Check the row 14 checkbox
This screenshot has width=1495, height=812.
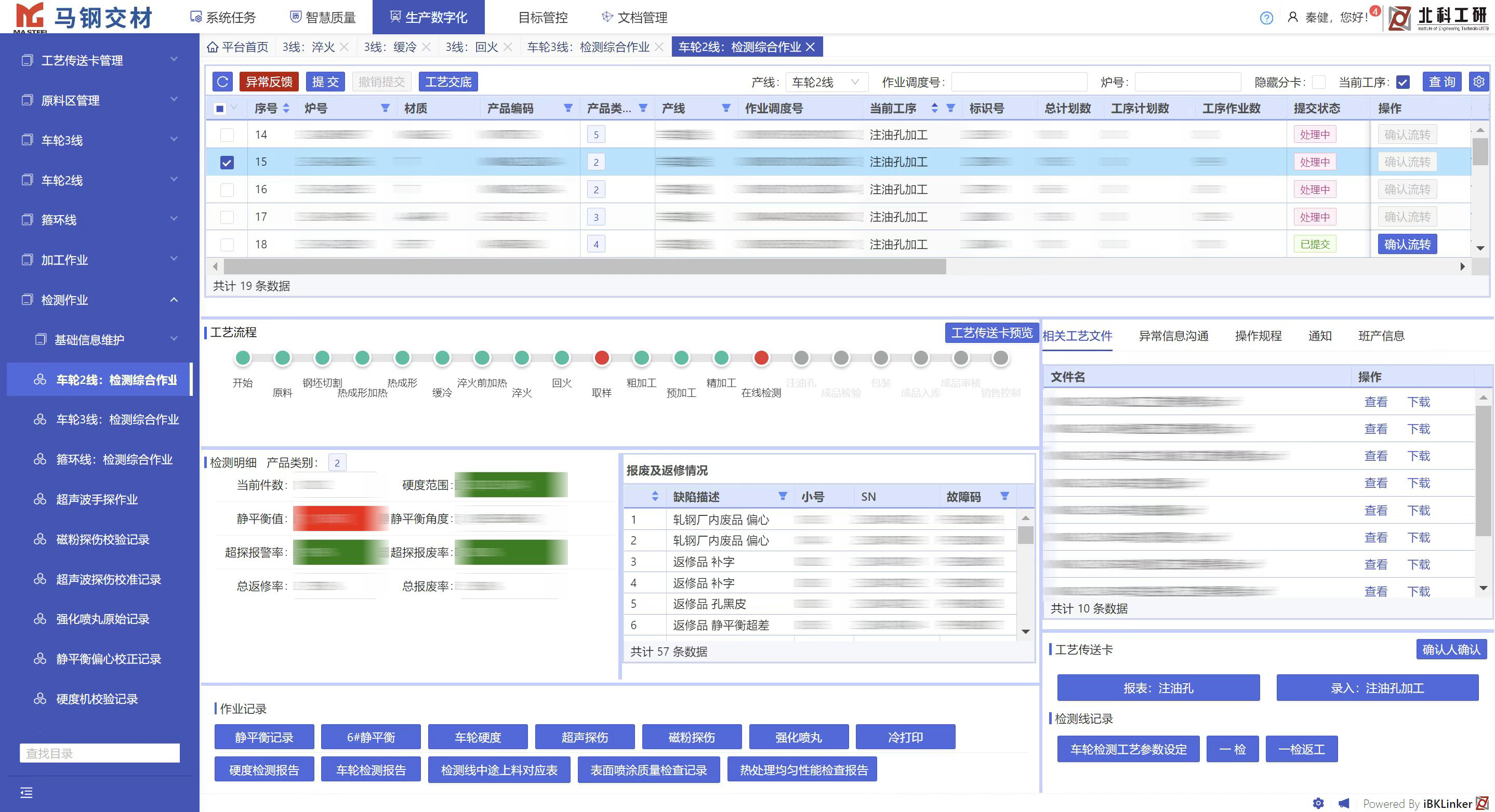point(227,135)
